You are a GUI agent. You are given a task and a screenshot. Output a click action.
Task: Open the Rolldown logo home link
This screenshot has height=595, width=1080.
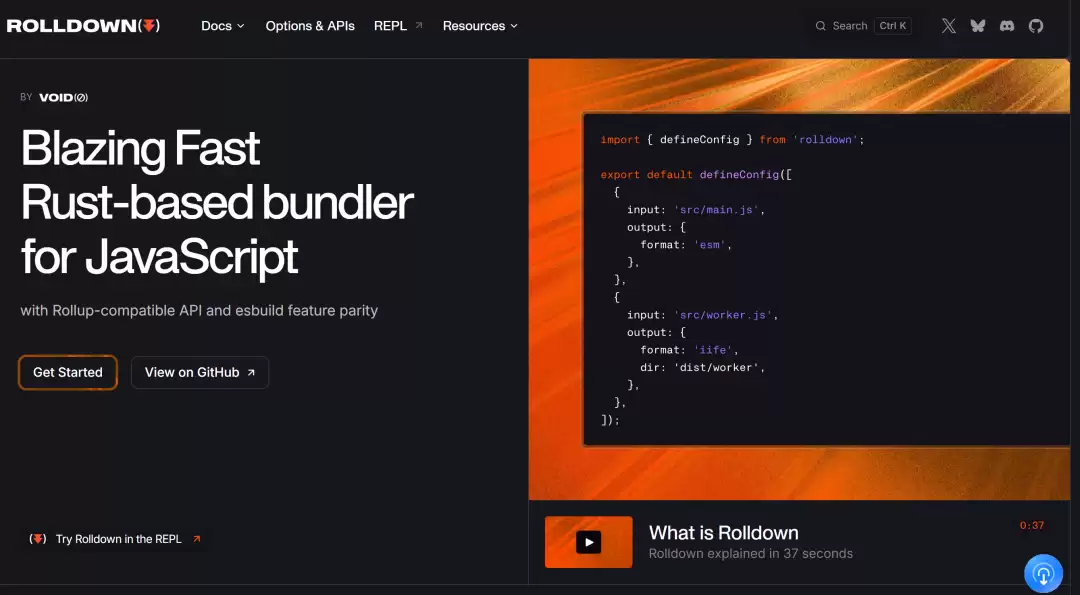83,26
